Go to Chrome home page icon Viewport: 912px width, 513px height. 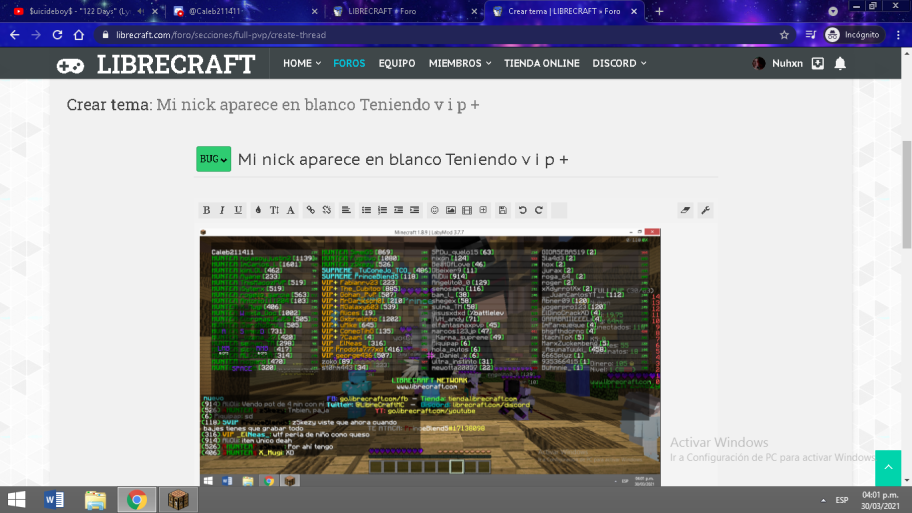tap(79, 35)
